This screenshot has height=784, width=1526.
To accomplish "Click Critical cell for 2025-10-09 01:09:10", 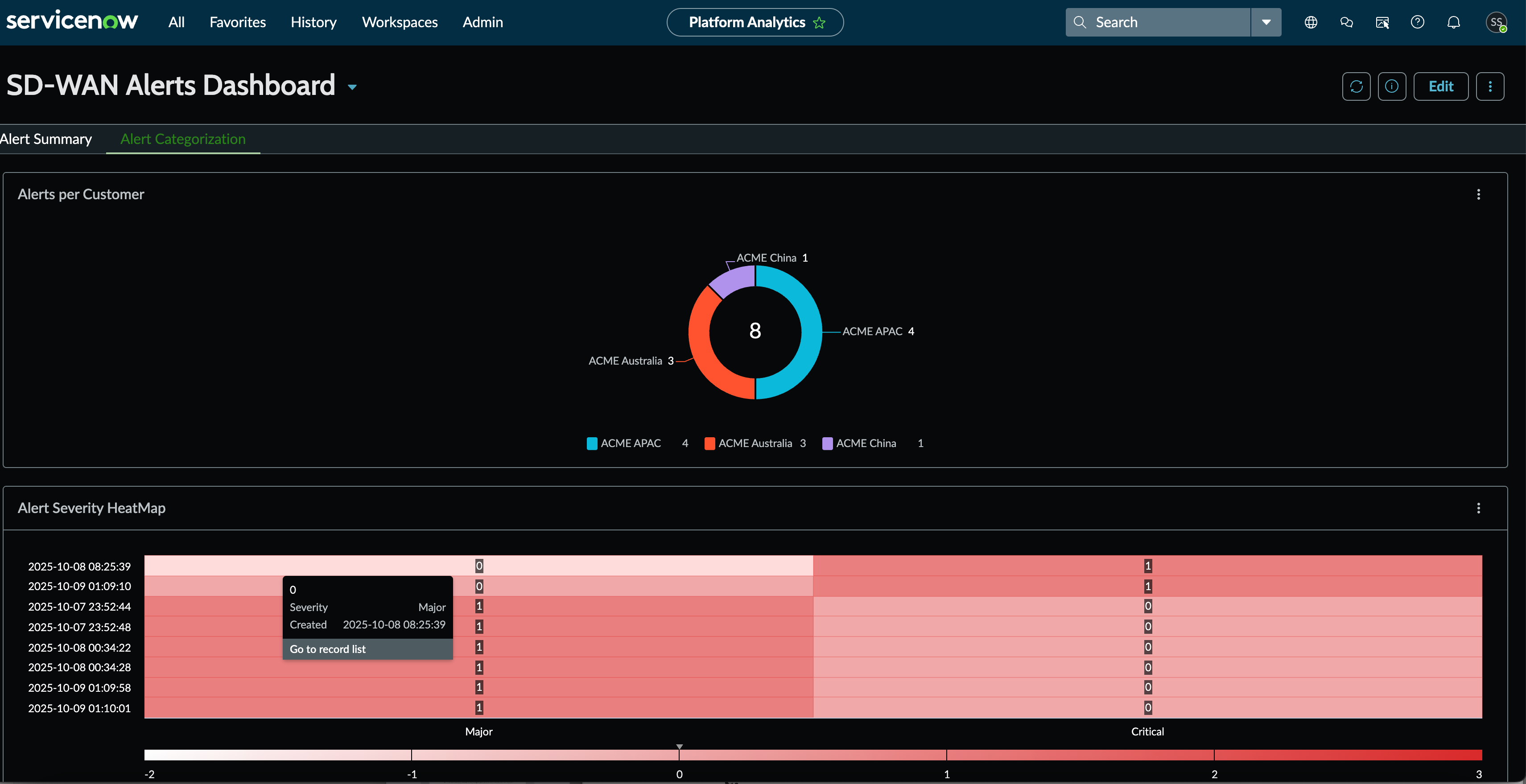I will click(x=1147, y=586).
